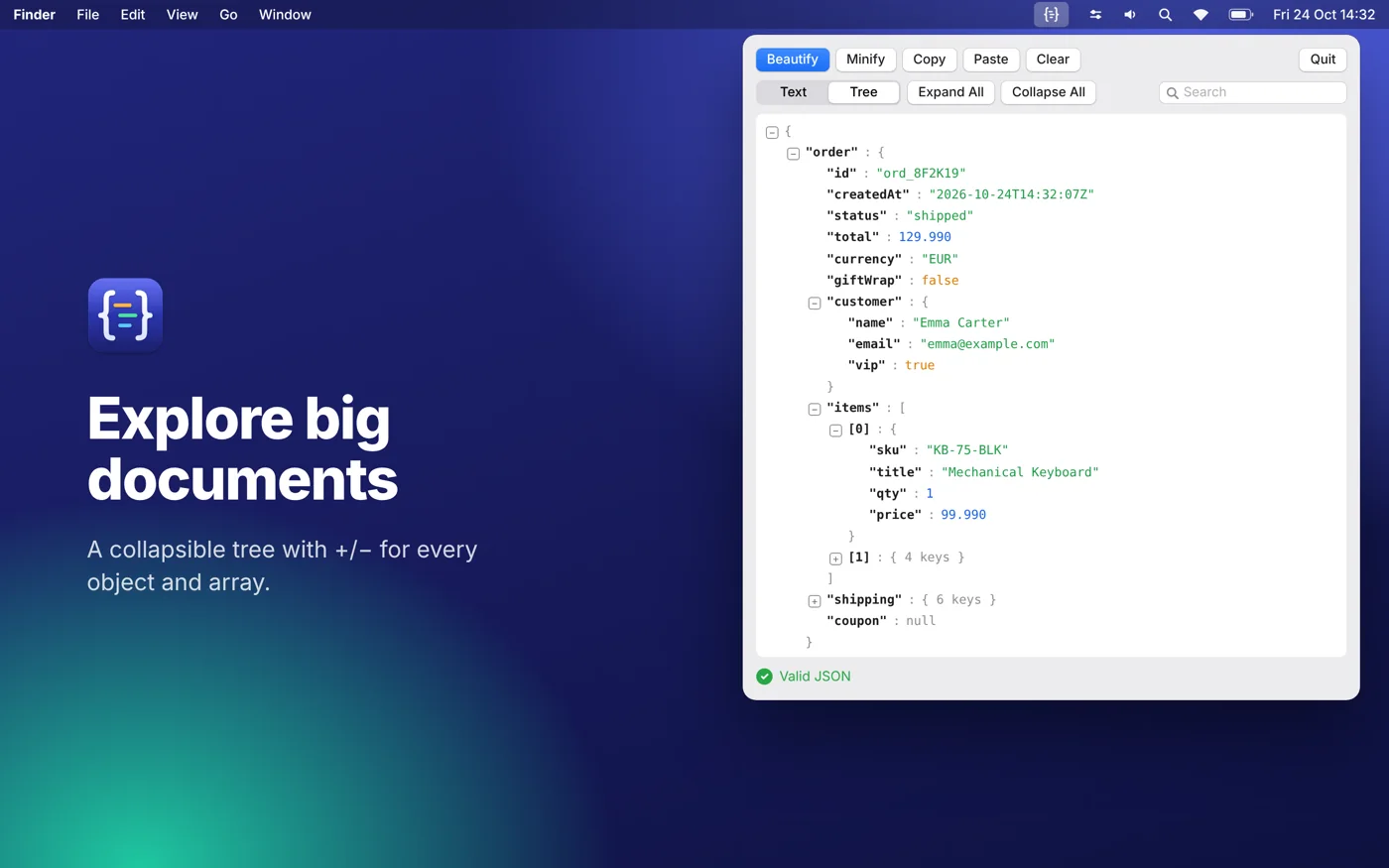
Task: Click Expand All
Action: point(950,92)
